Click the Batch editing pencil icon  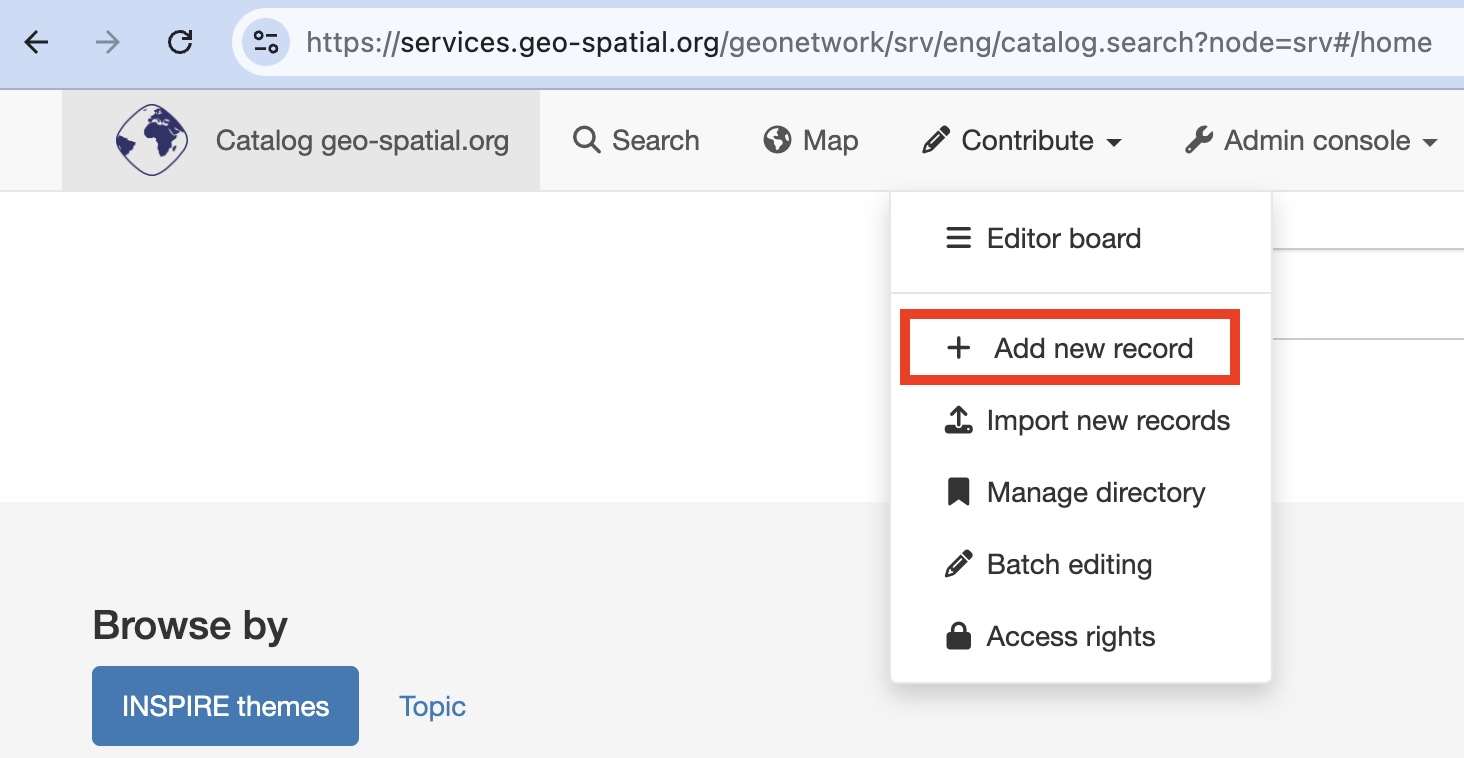tap(958, 564)
